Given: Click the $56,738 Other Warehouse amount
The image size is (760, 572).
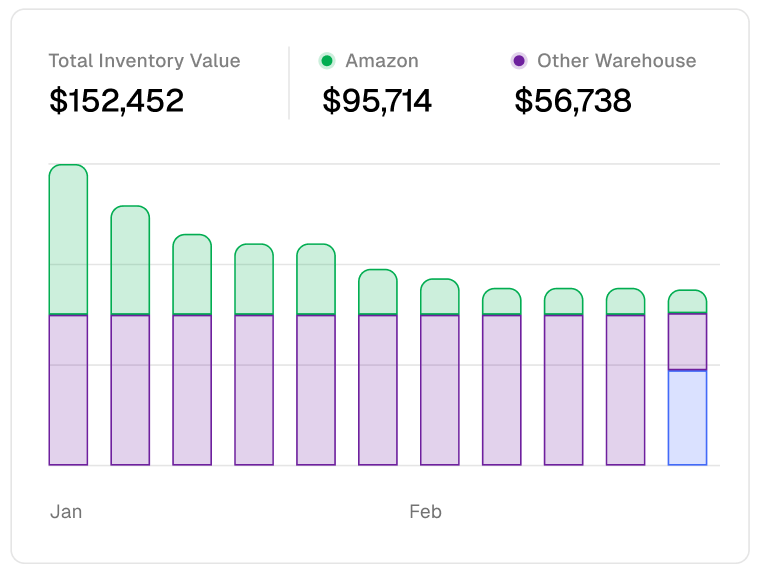Looking at the screenshot, I should (573, 101).
